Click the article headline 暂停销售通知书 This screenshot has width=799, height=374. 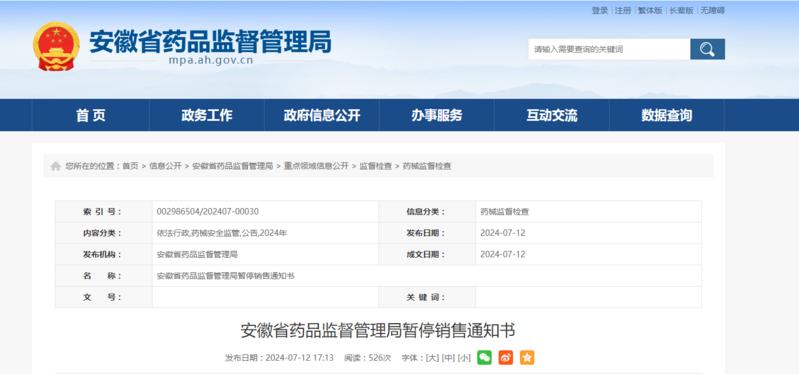[378, 331]
